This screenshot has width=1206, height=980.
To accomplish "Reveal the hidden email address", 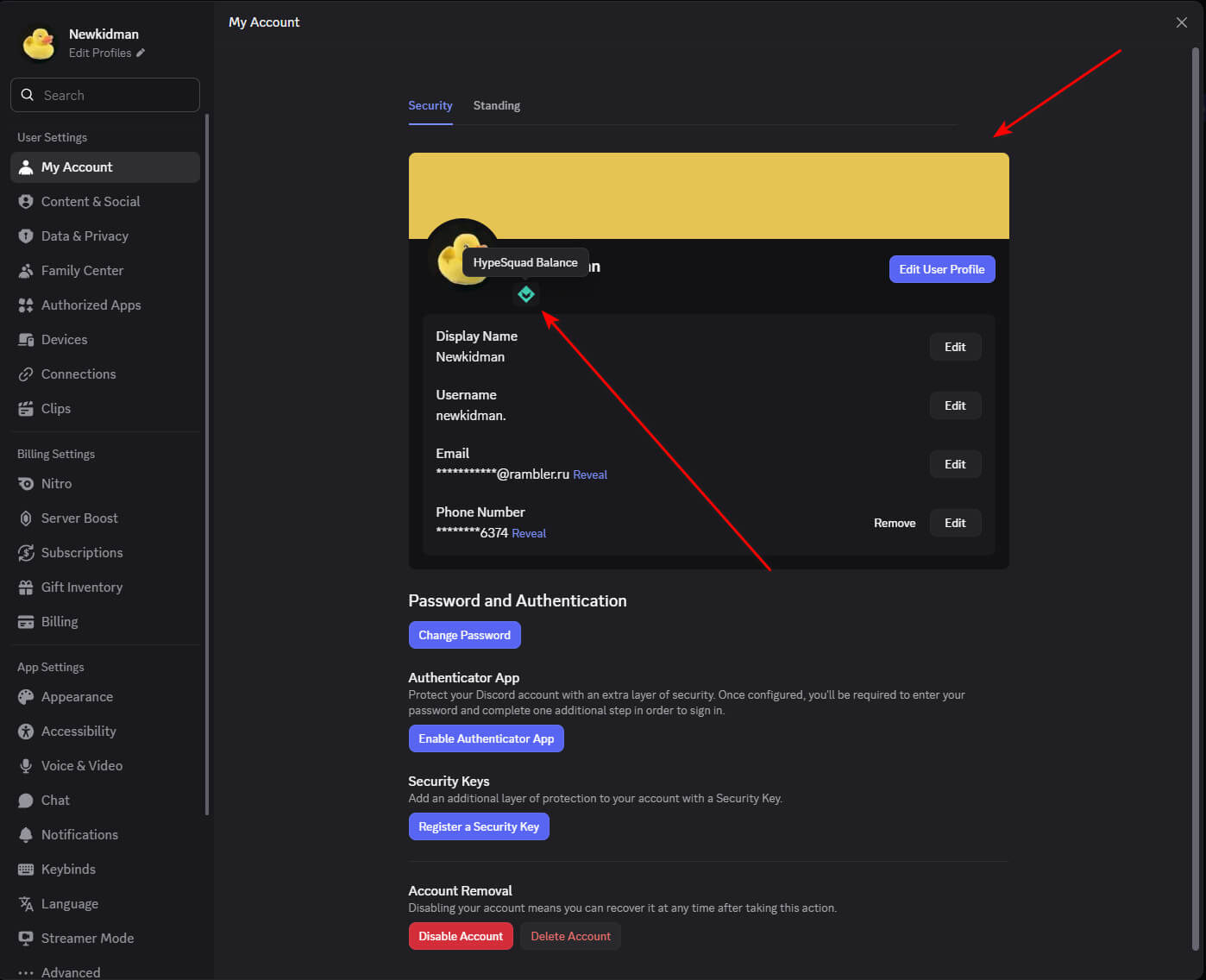I will pos(590,474).
